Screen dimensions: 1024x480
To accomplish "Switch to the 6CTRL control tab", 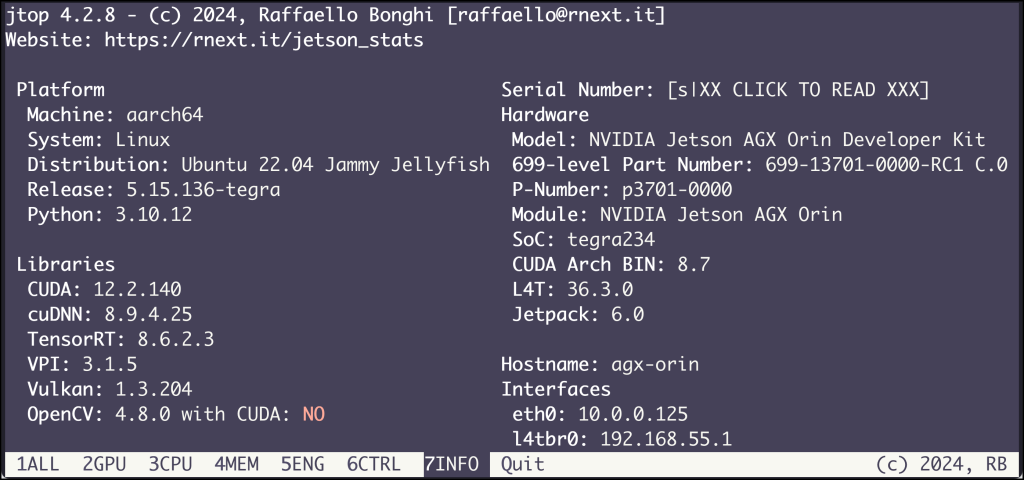I will tap(374, 464).
